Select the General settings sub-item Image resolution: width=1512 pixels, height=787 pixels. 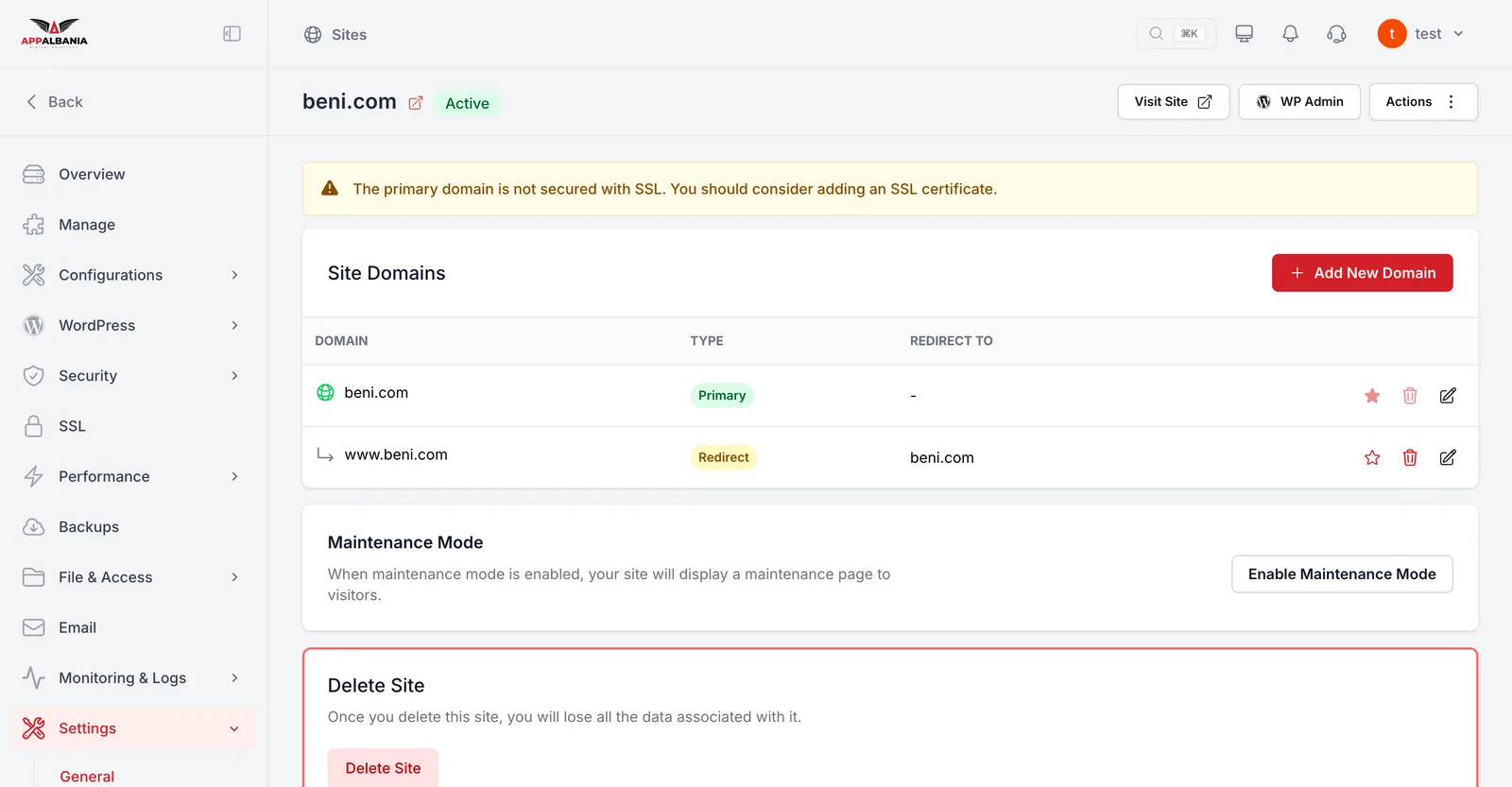pyautogui.click(x=87, y=777)
